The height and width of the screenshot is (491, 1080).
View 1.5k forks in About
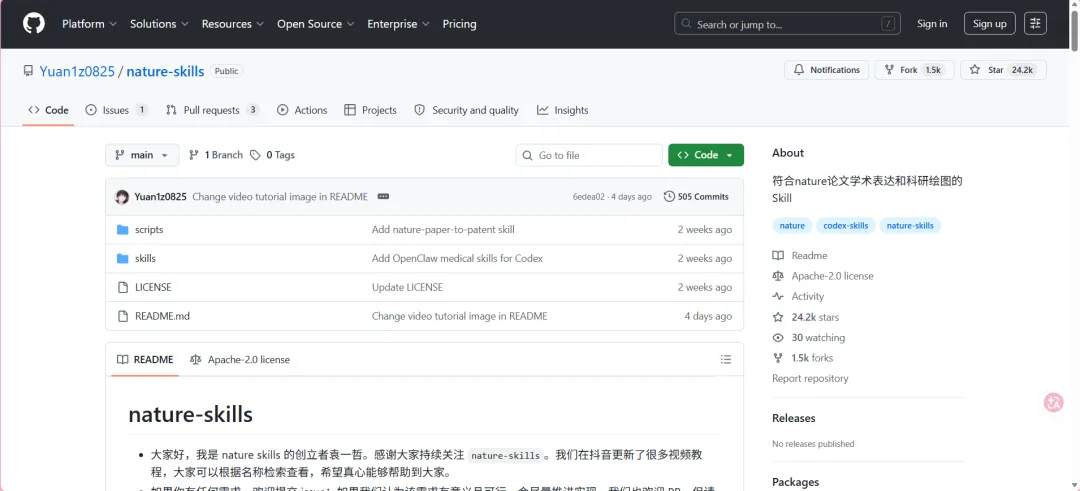click(x=803, y=358)
